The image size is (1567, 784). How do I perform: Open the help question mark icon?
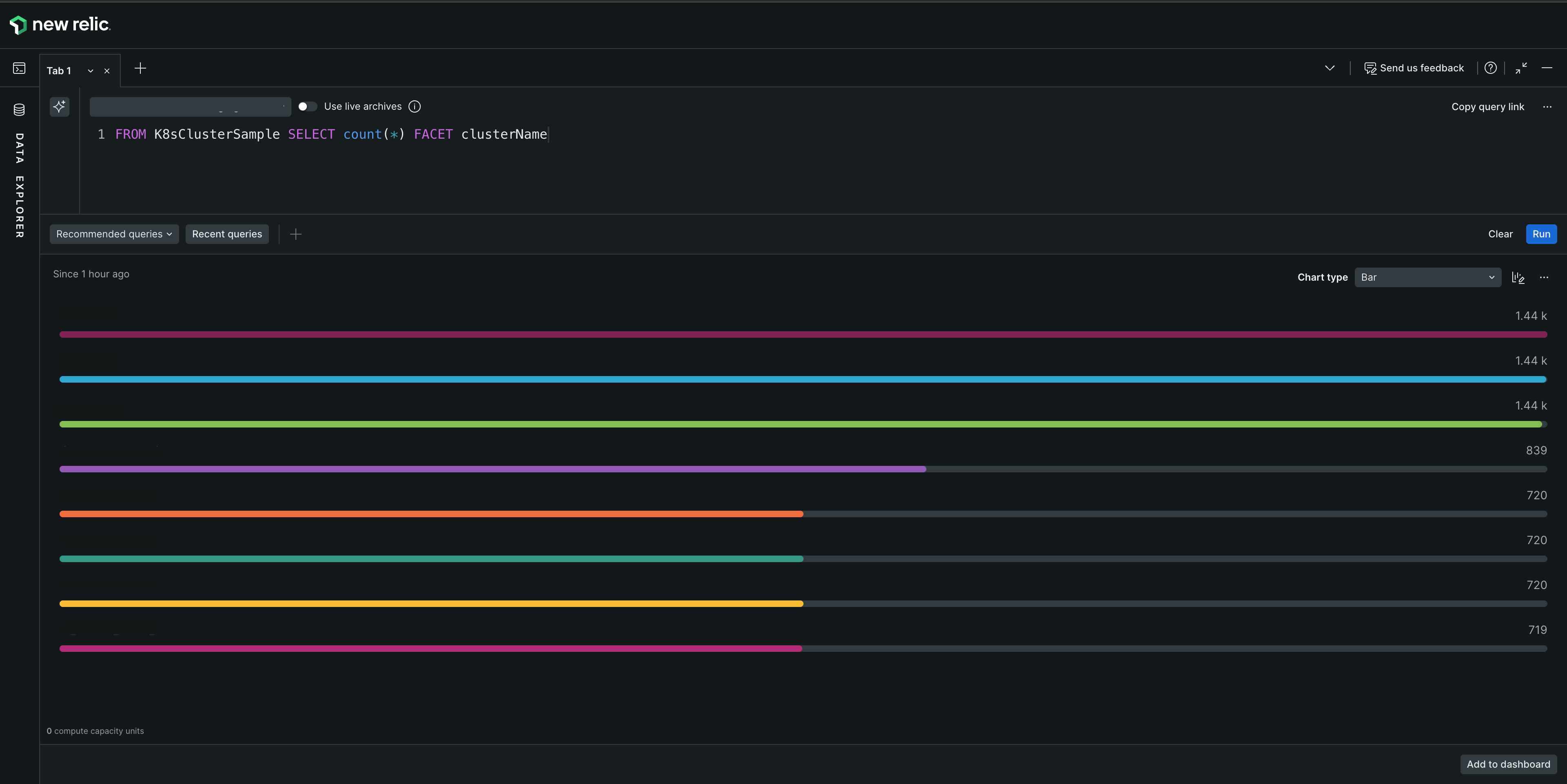[x=1490, y=68]
